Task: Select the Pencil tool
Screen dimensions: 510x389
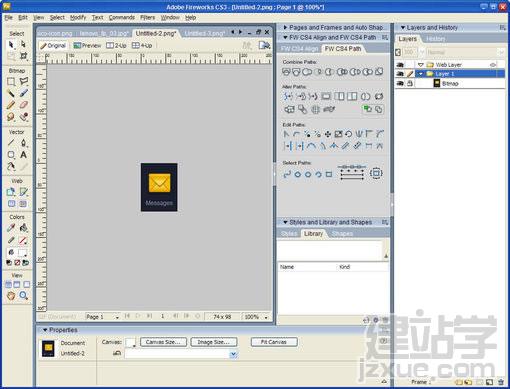Action: pyautogui.click(x=11, y=105)
